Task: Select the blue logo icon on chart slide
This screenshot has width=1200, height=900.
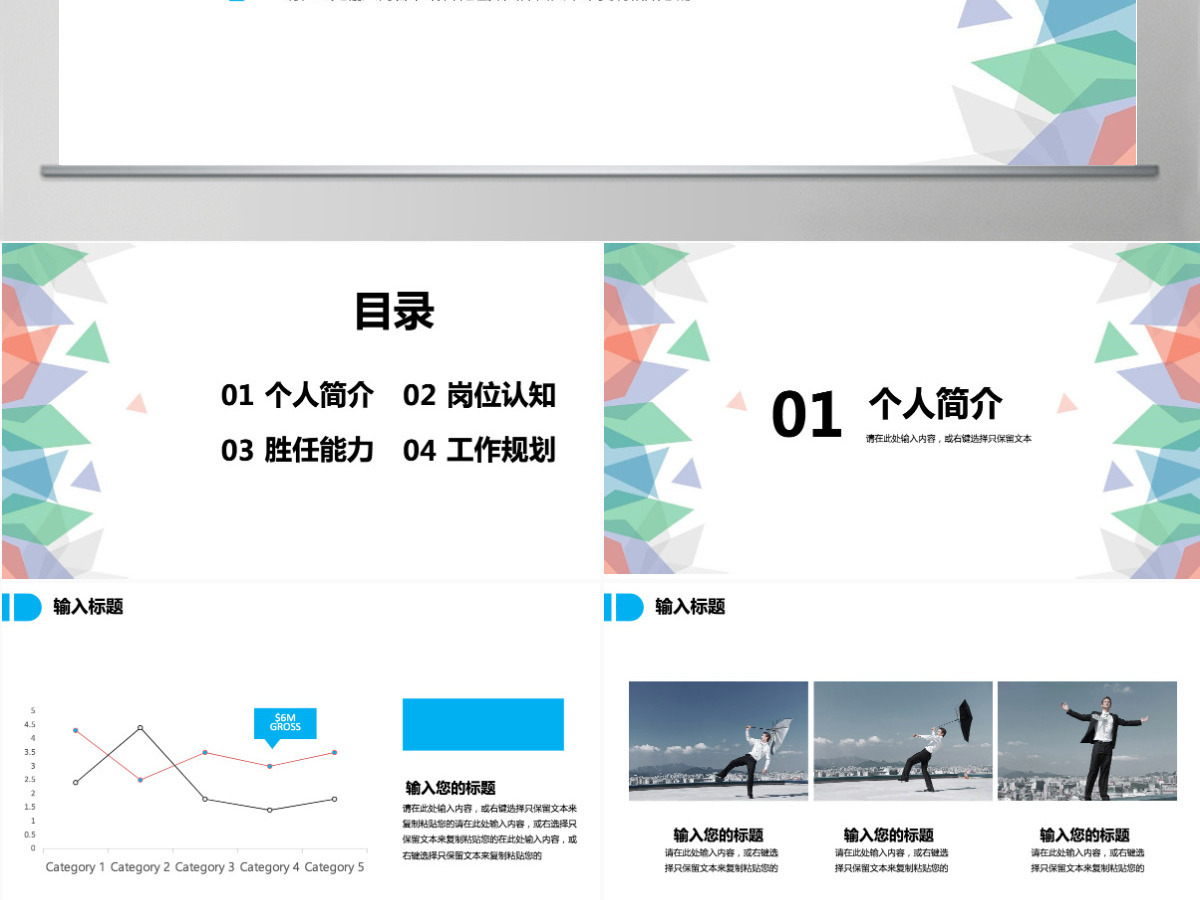Action: [x=21, y=607]
